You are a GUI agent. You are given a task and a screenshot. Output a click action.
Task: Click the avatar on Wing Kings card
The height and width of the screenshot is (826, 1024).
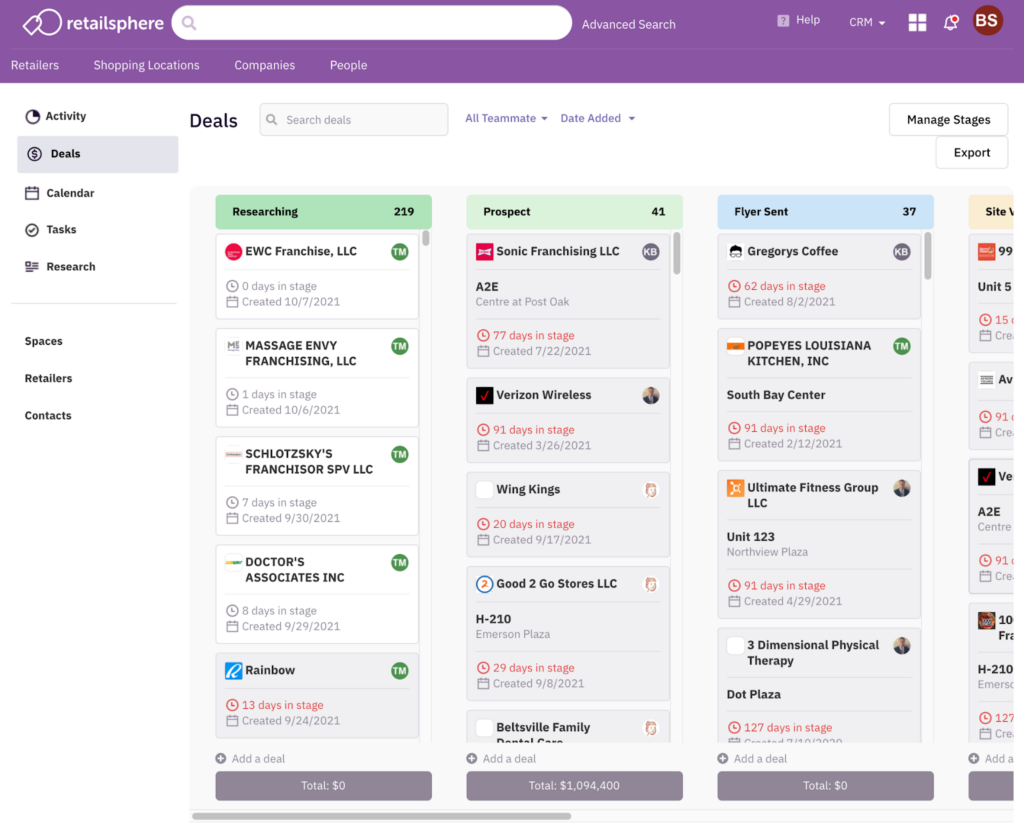pos(650,490)
